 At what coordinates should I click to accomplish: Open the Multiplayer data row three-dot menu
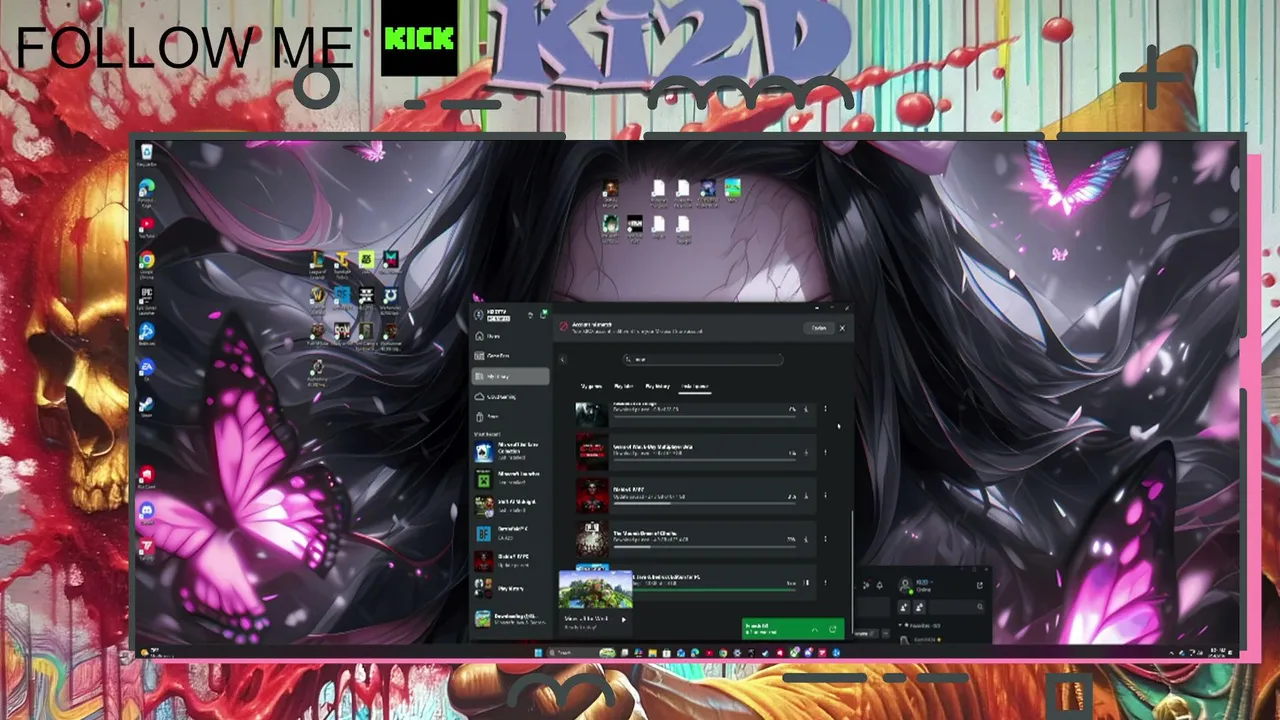coord(825,453)
